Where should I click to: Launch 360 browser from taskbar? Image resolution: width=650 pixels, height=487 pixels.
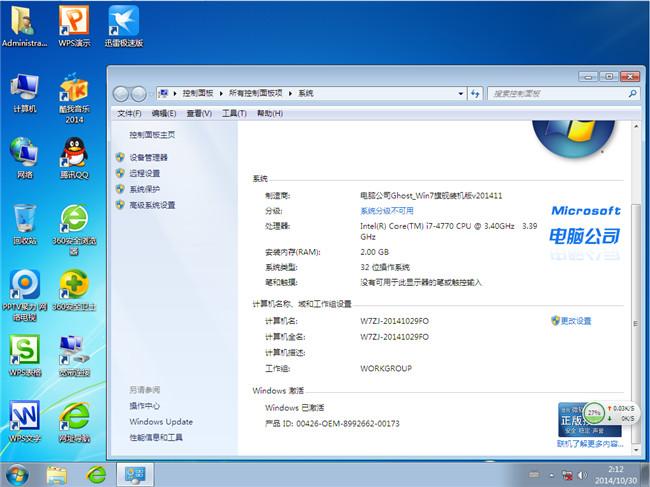click(x=96, y=475)
